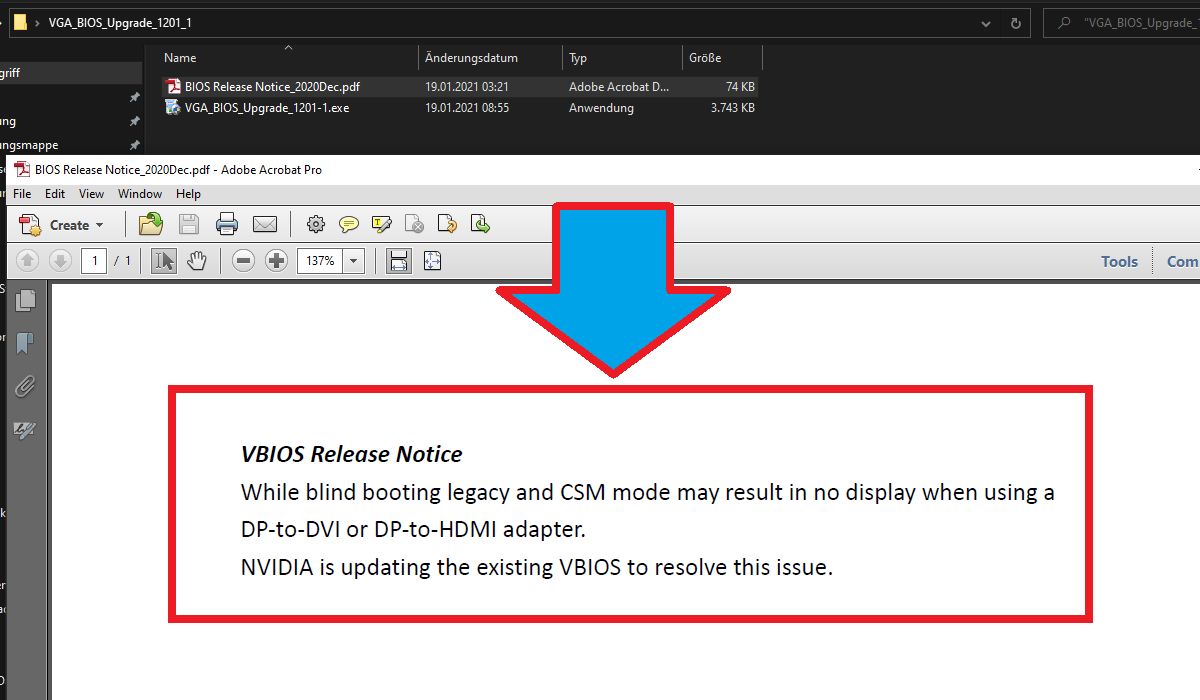The width and height of the screenshot is (1200, 700).
Task: Click the Adobe Acrobat D... type cell
Action: pos(620,87)
